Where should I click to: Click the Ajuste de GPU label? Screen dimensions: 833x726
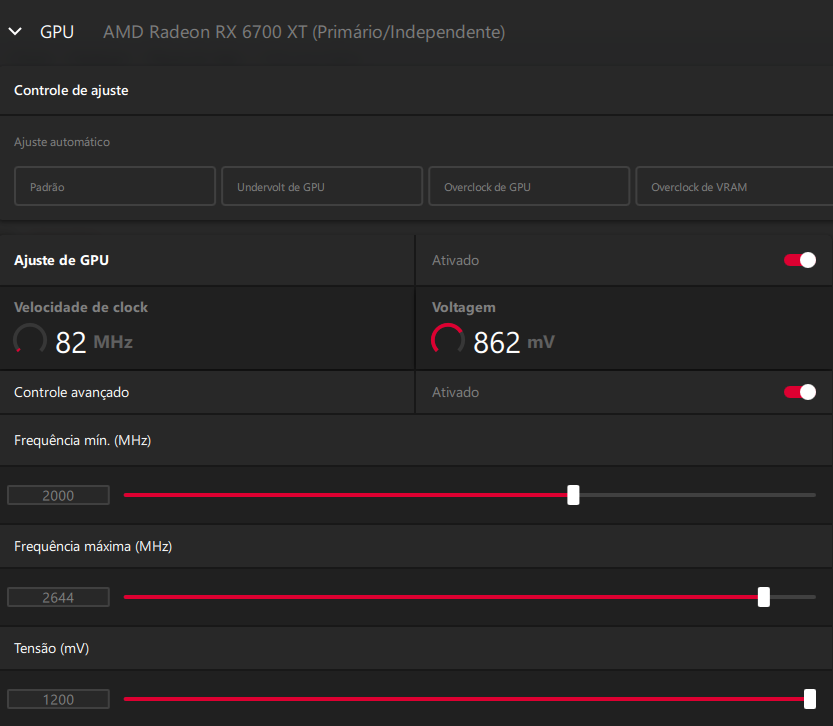[62, 260]
